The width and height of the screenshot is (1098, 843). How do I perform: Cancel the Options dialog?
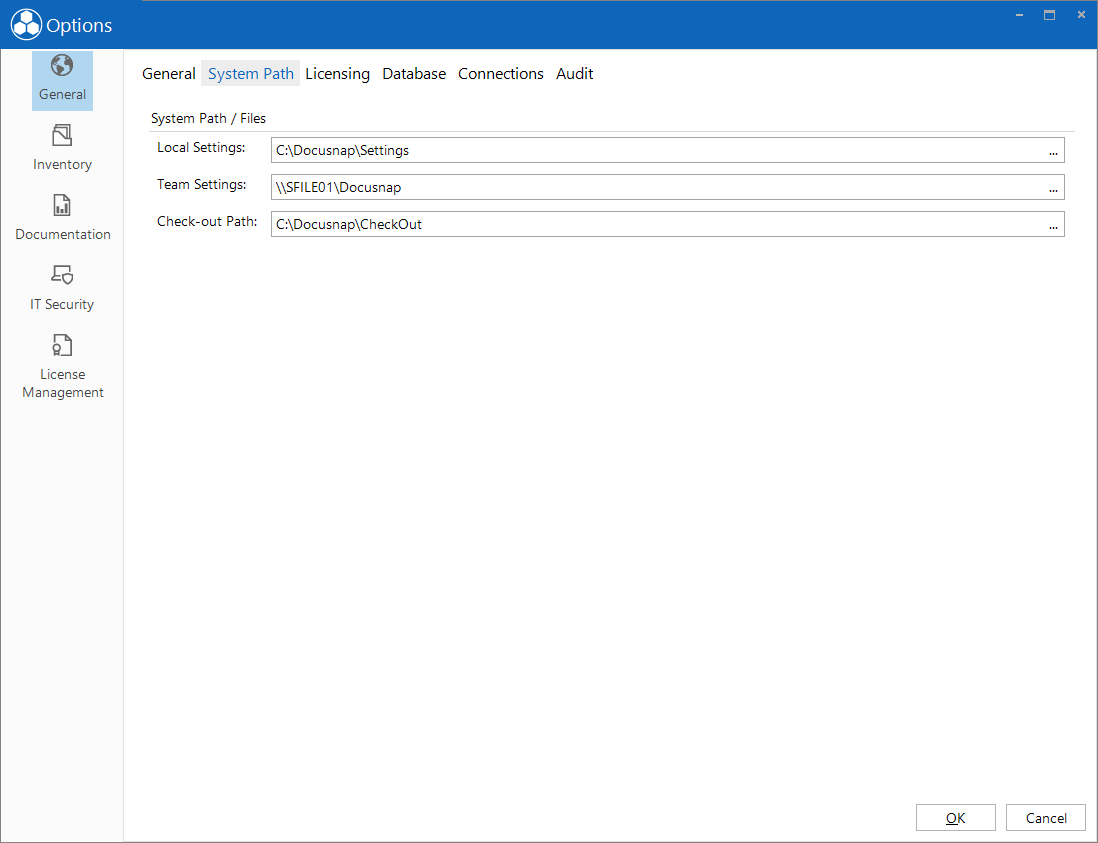pos(1046,818)
